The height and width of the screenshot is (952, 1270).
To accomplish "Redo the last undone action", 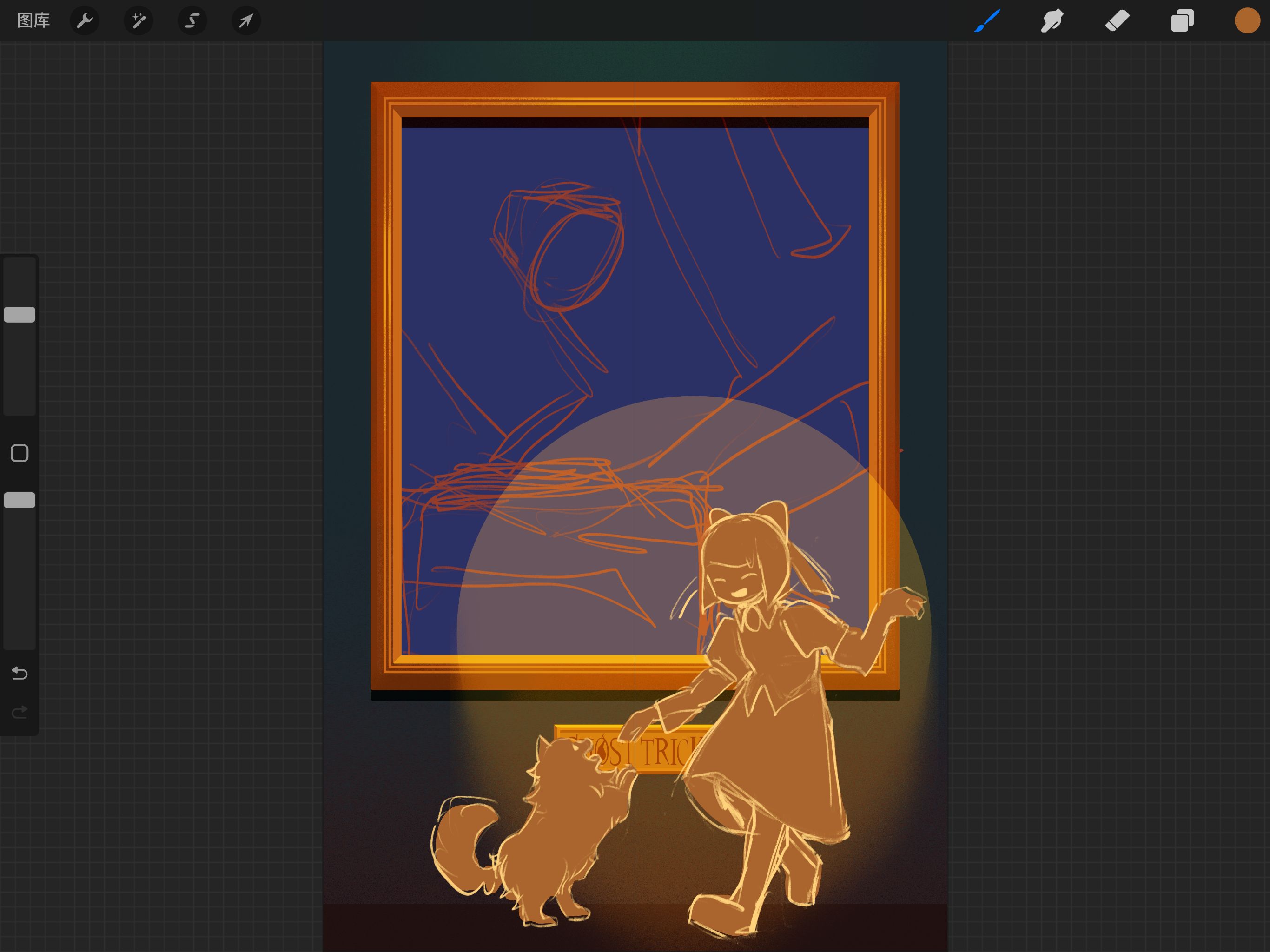I will point(20,713).
